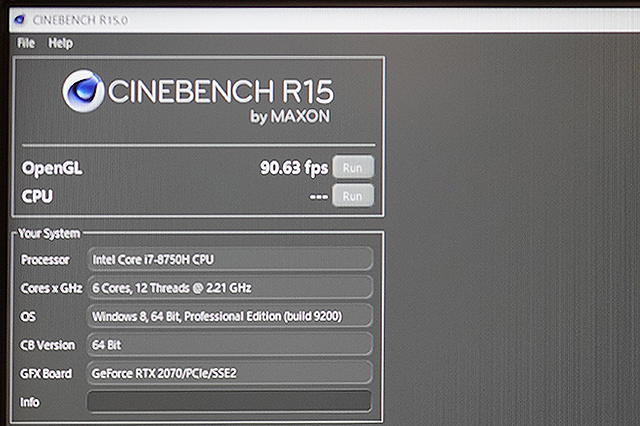Click the Cinebench icon in title bar
The width and height of the screenshot is (640, 426).
point(20,20)
